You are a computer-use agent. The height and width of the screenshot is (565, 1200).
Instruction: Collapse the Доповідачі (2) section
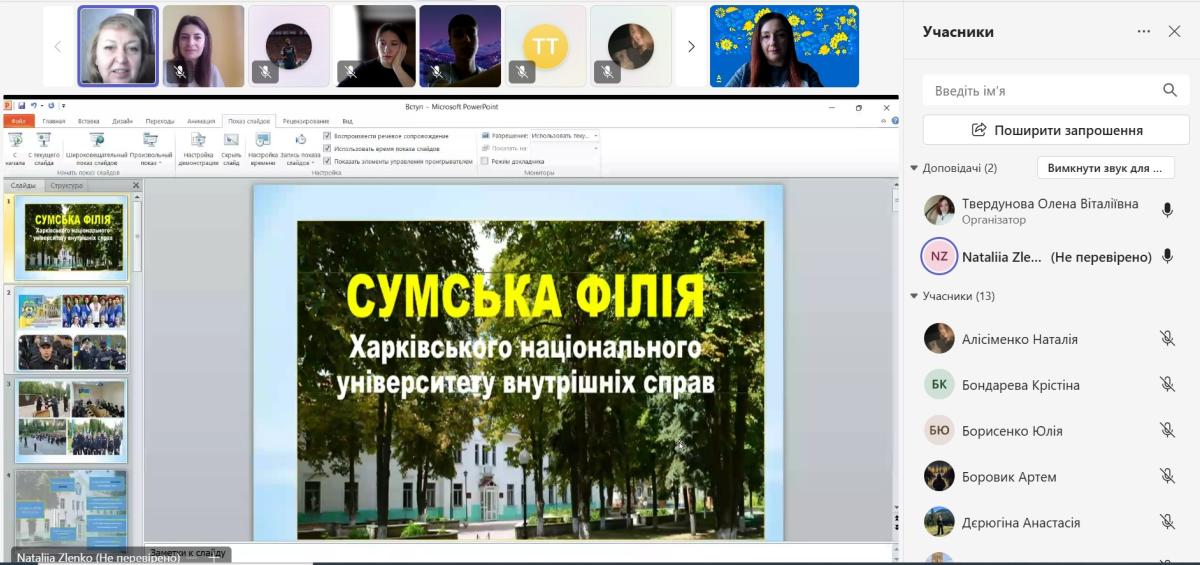(x=914, y=168)
